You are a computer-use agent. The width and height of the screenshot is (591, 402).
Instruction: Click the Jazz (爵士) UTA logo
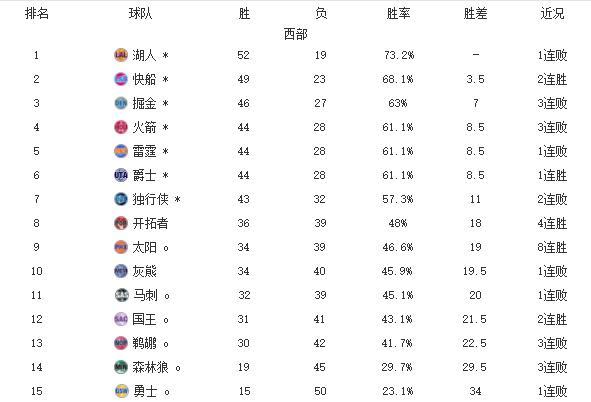point(121,175)
